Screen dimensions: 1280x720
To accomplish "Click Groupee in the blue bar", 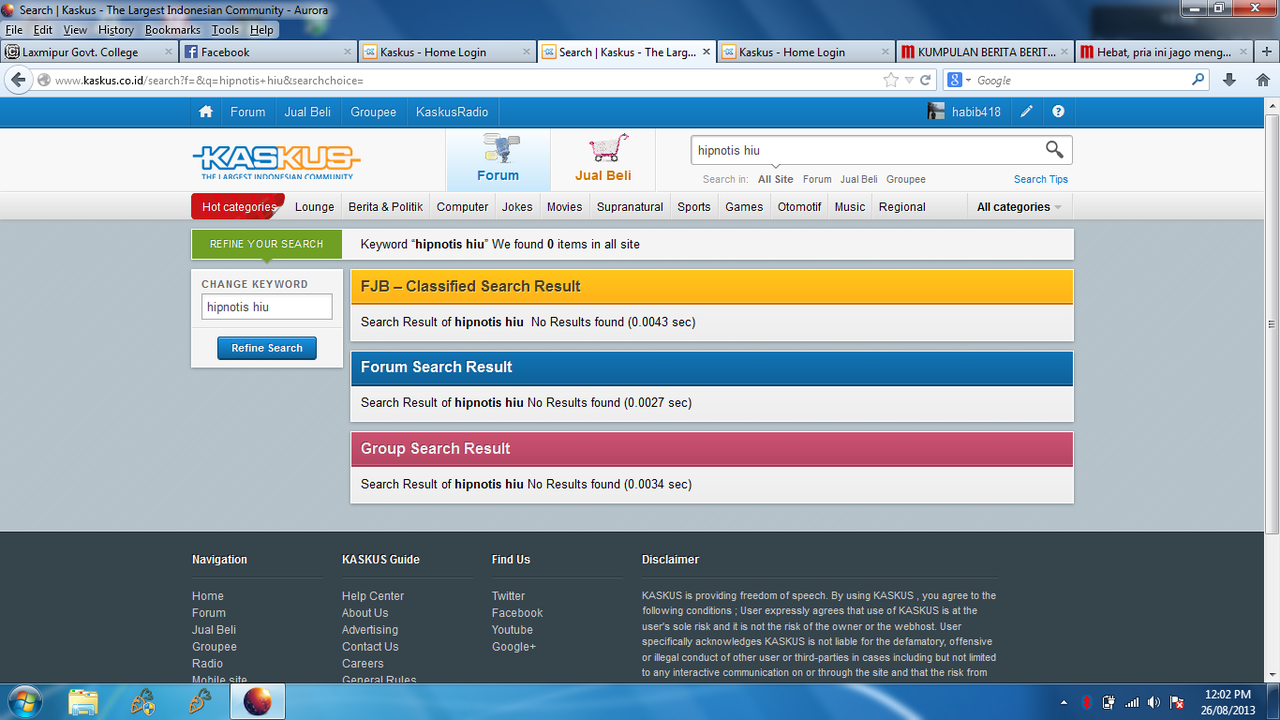I will coord(373,112).
